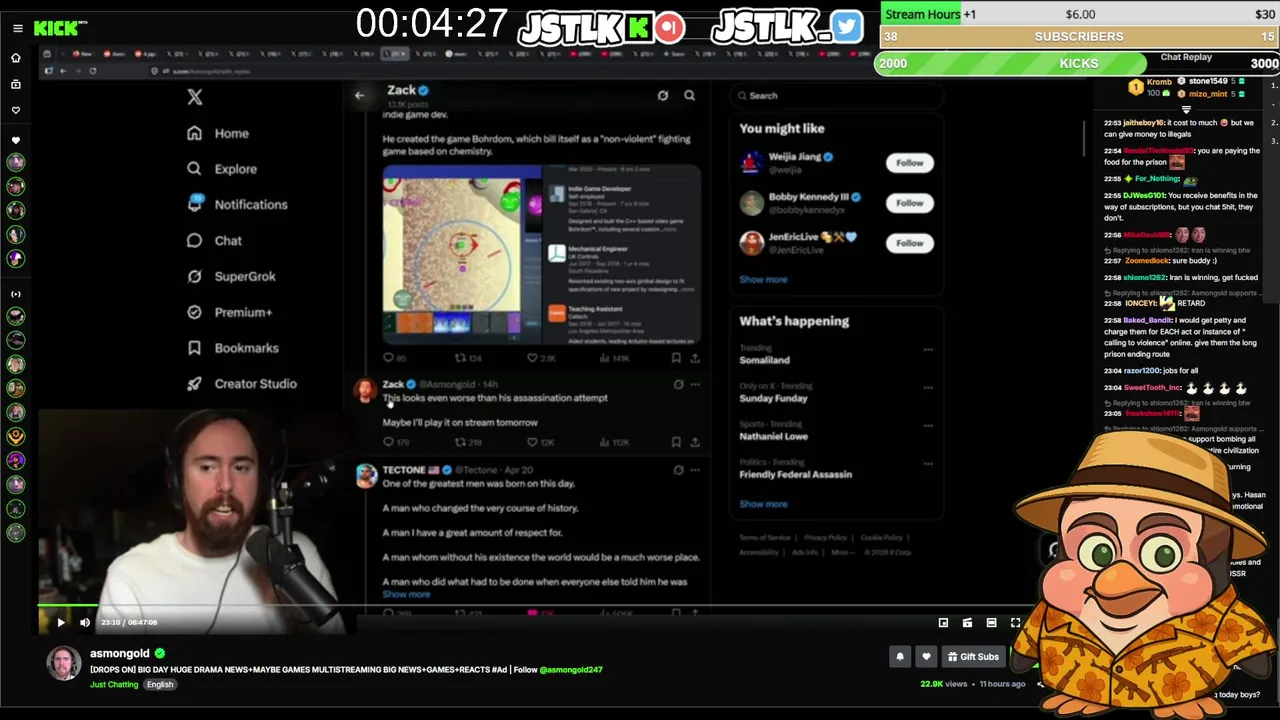Focus the X Search field

(837, 96)
